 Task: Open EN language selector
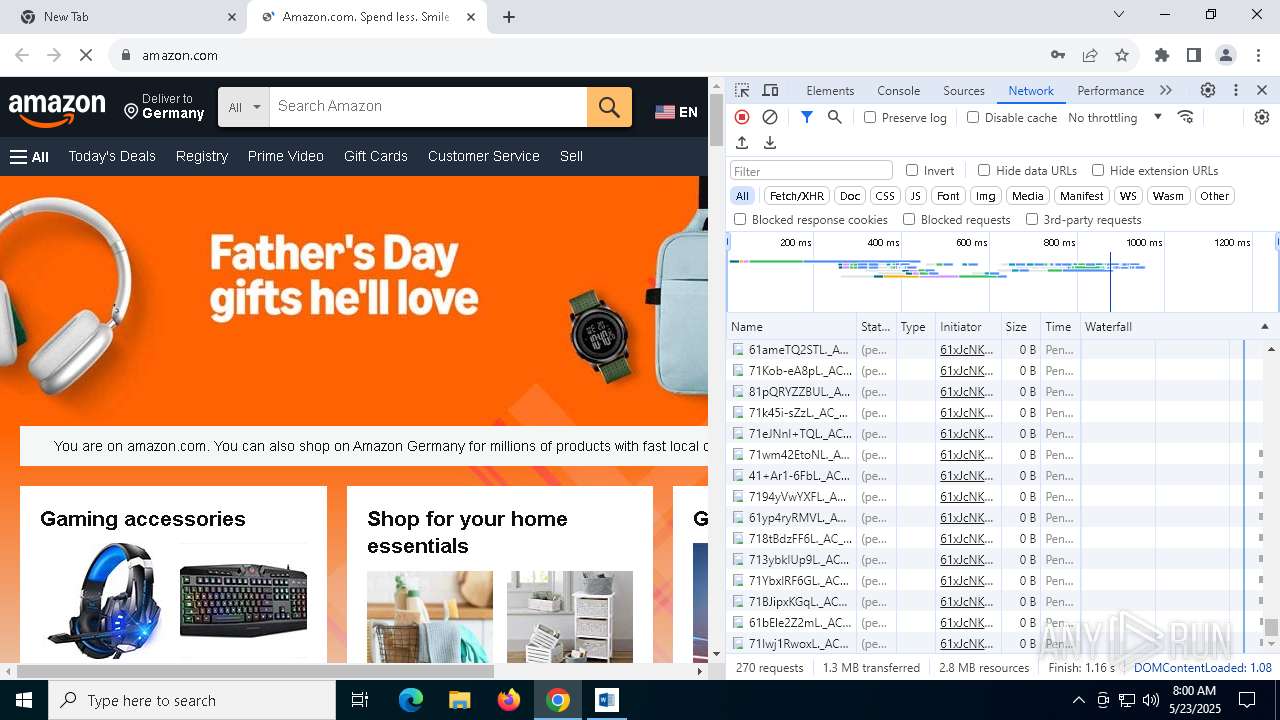pyautogui.click(x=677, y=112)
